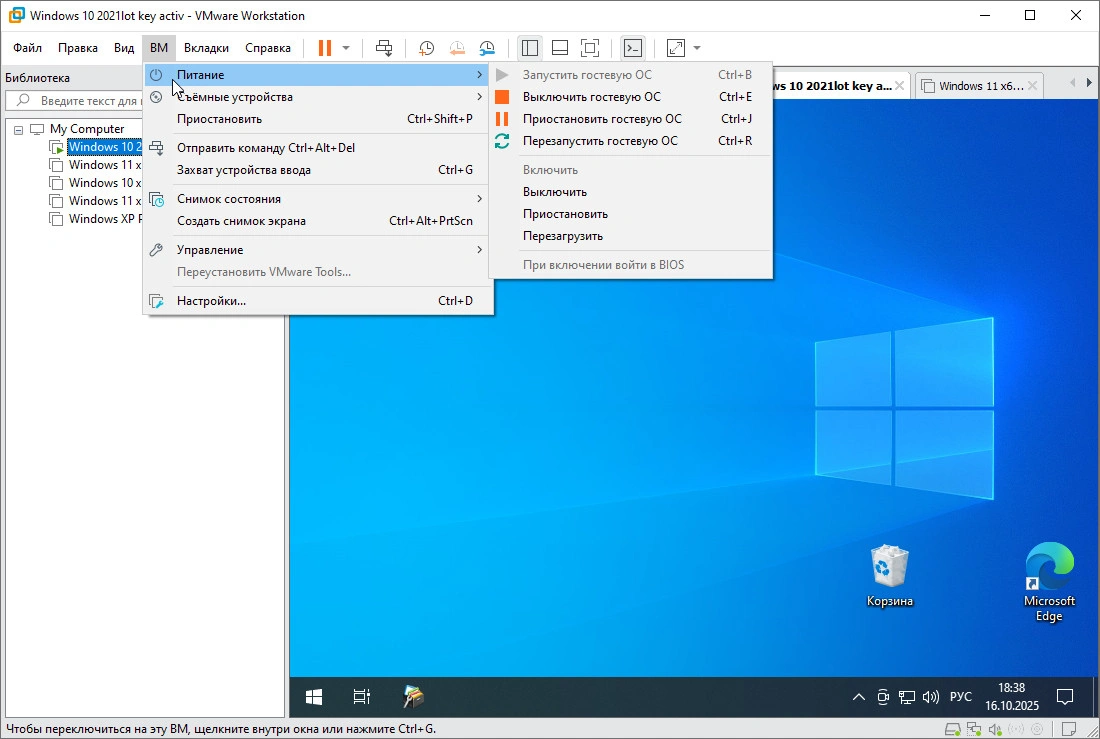The image size is (1100, 739).
Task: Open dropdown arrow next to Suspend button
Action: coord(346,48)
